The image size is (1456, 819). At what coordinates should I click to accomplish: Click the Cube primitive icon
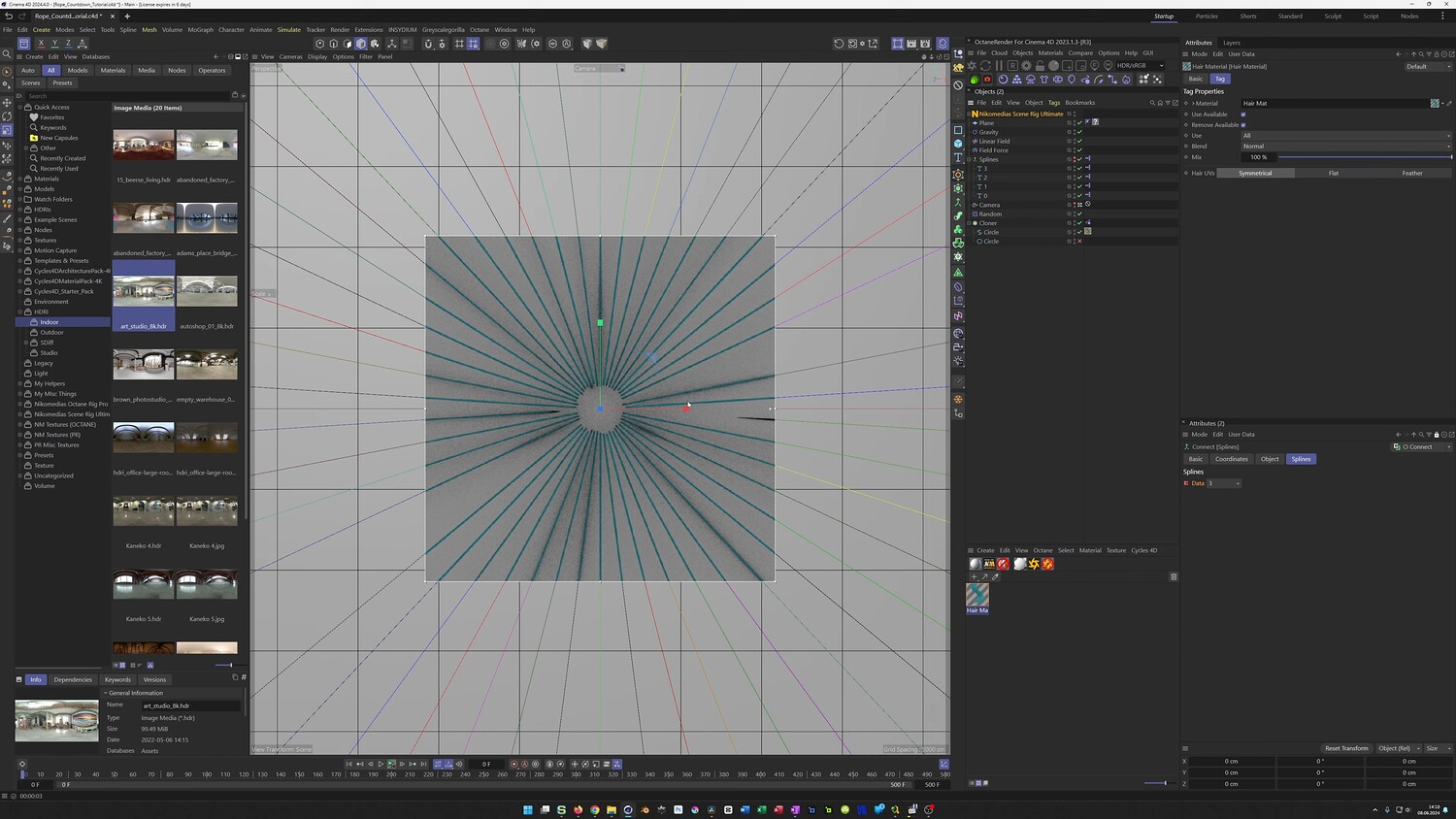click(958, 144)
